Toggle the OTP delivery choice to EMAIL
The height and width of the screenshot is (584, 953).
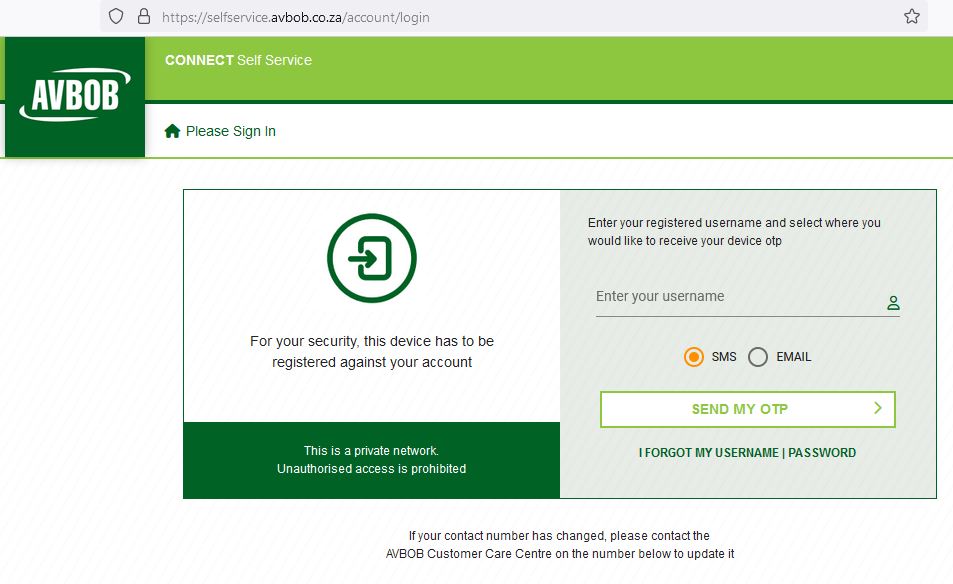click(x=758, y=357)
